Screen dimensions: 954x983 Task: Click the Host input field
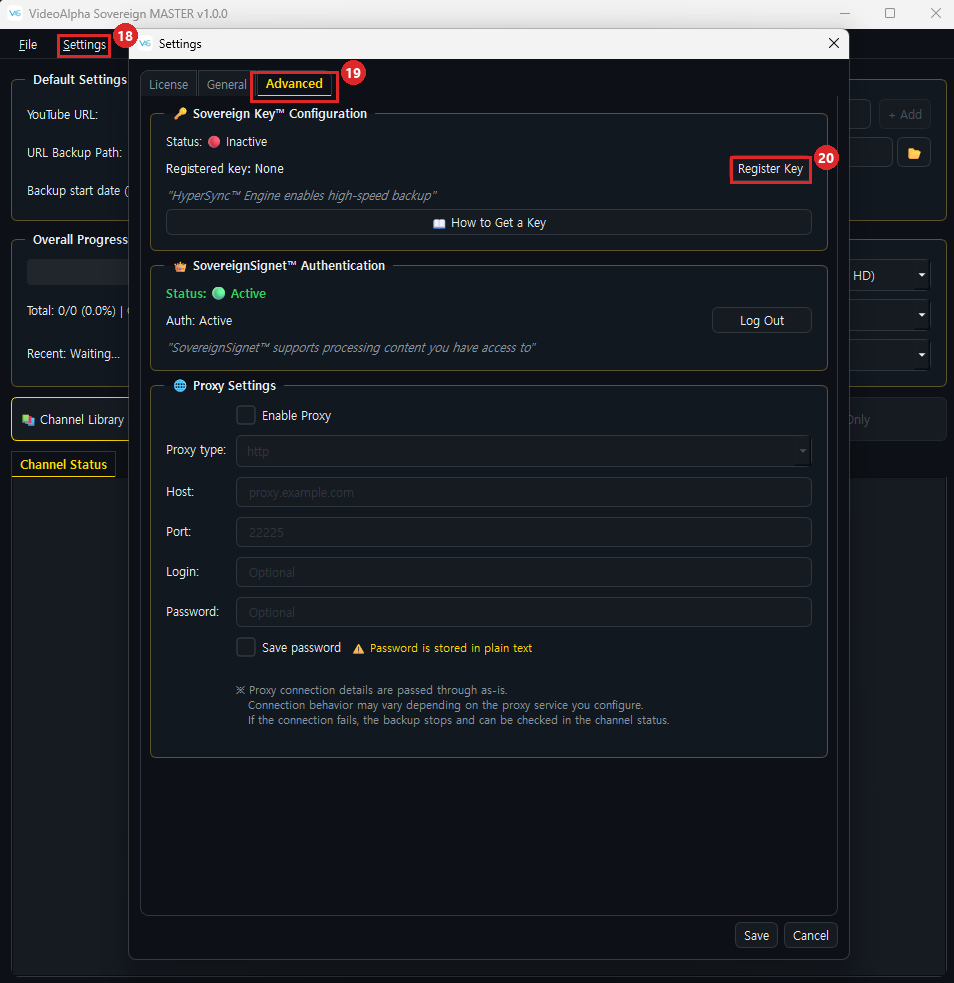[523, 492]
